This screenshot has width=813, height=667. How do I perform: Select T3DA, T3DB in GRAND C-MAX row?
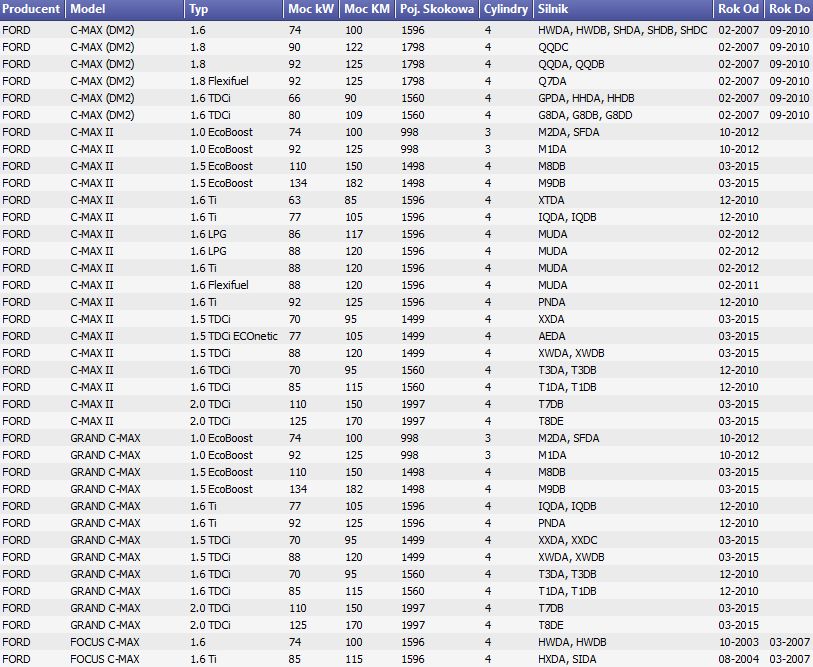567,575
